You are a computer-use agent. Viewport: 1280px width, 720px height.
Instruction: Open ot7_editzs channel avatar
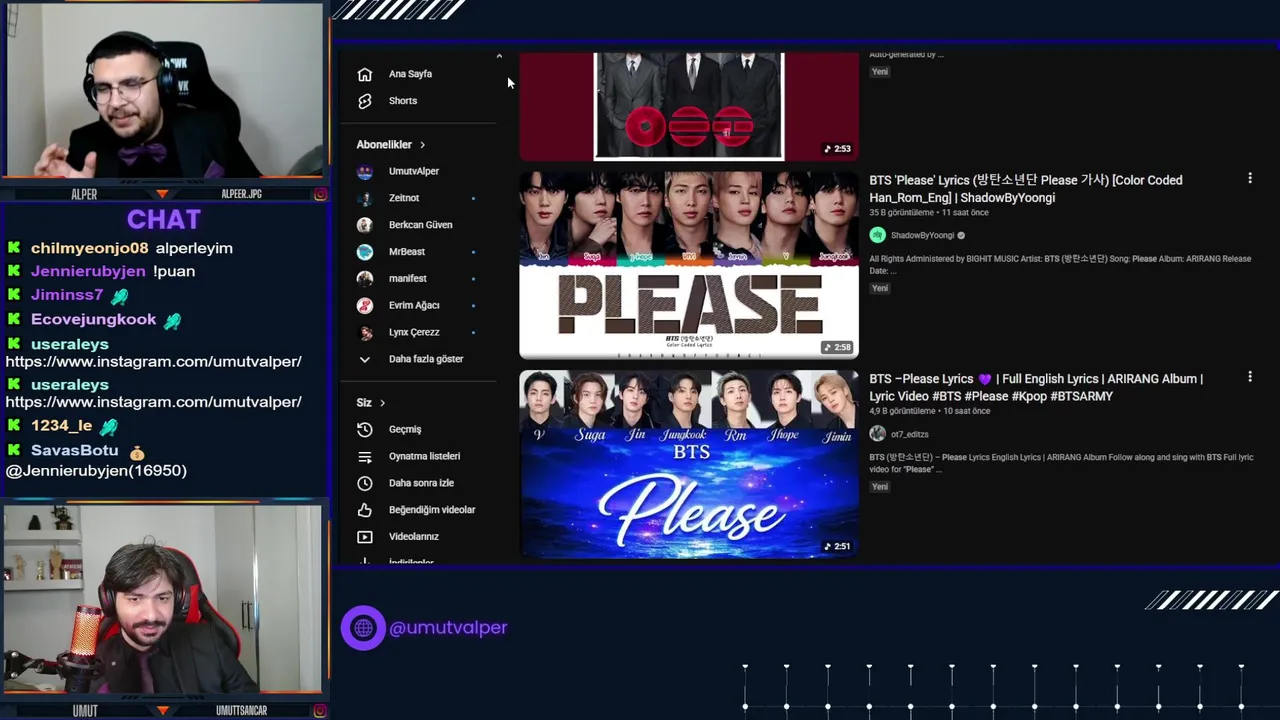878,434
